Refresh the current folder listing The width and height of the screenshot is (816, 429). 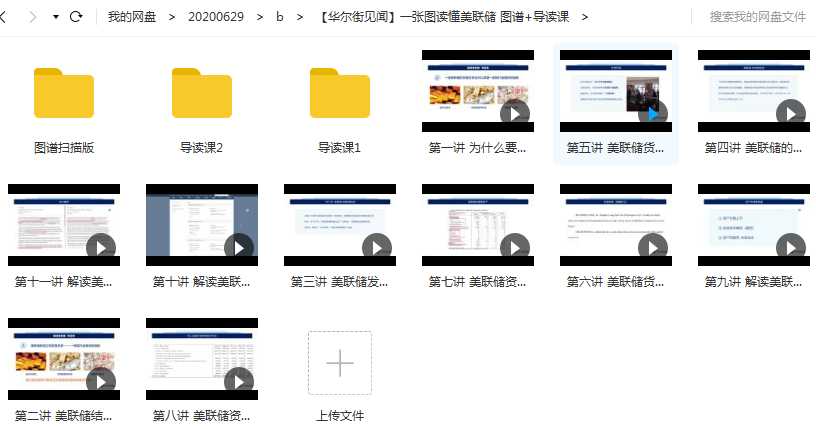[76, 17]
